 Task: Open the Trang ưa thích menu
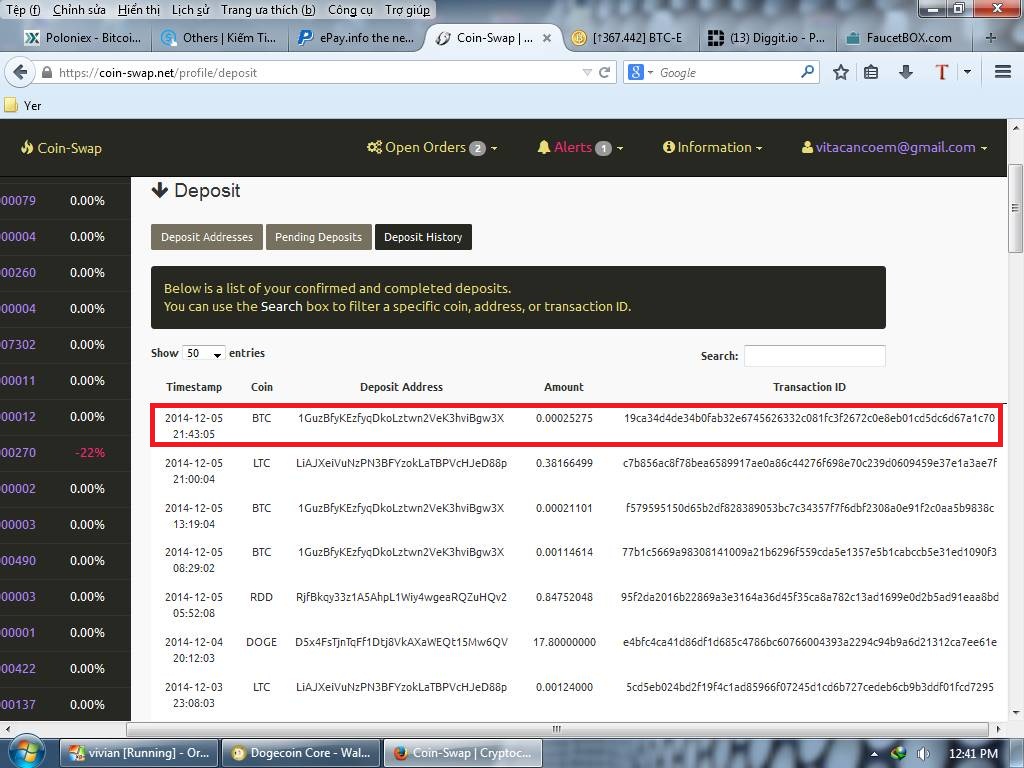[268, 10]
